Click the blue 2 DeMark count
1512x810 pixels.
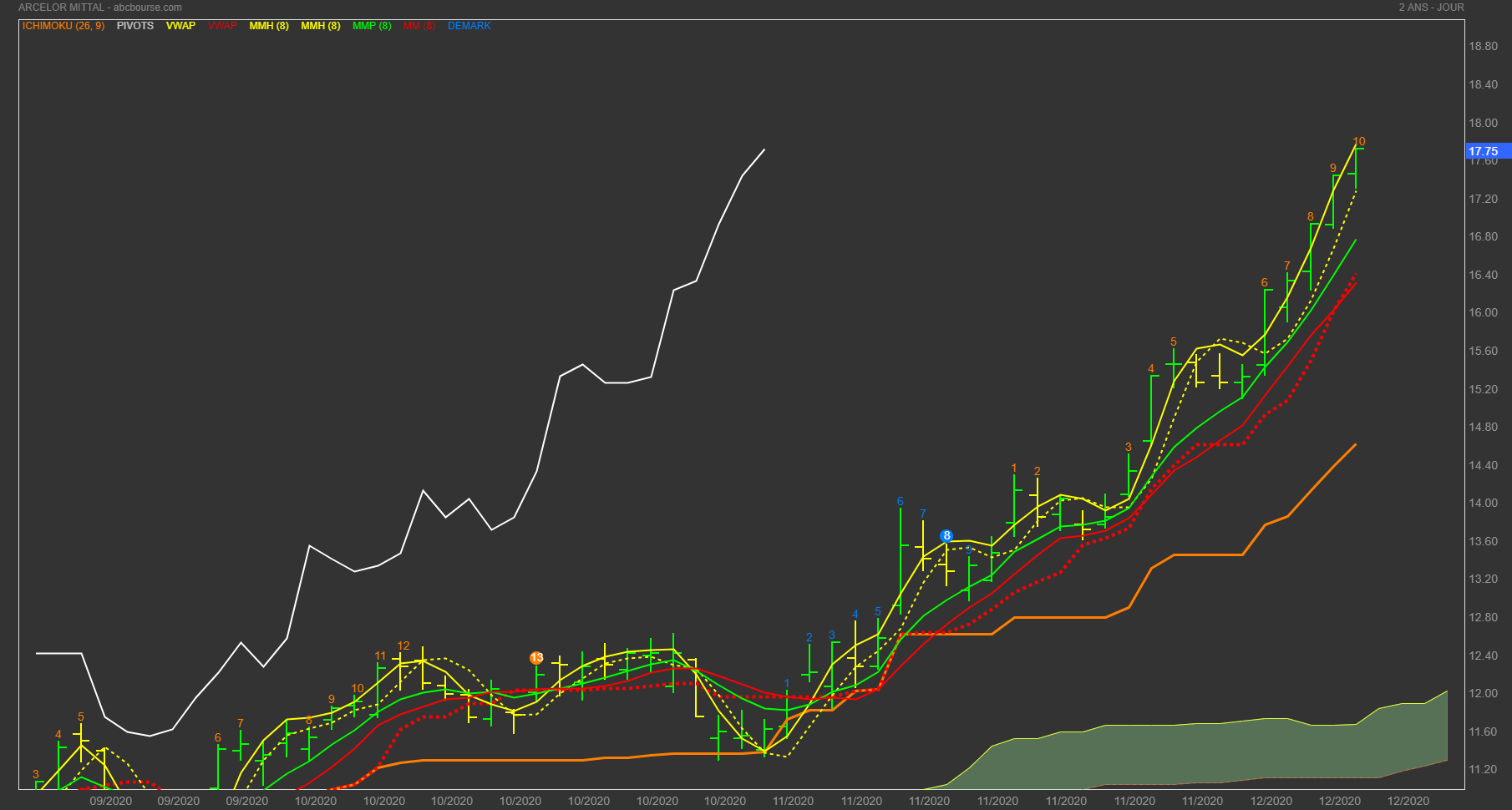point(809,637)
